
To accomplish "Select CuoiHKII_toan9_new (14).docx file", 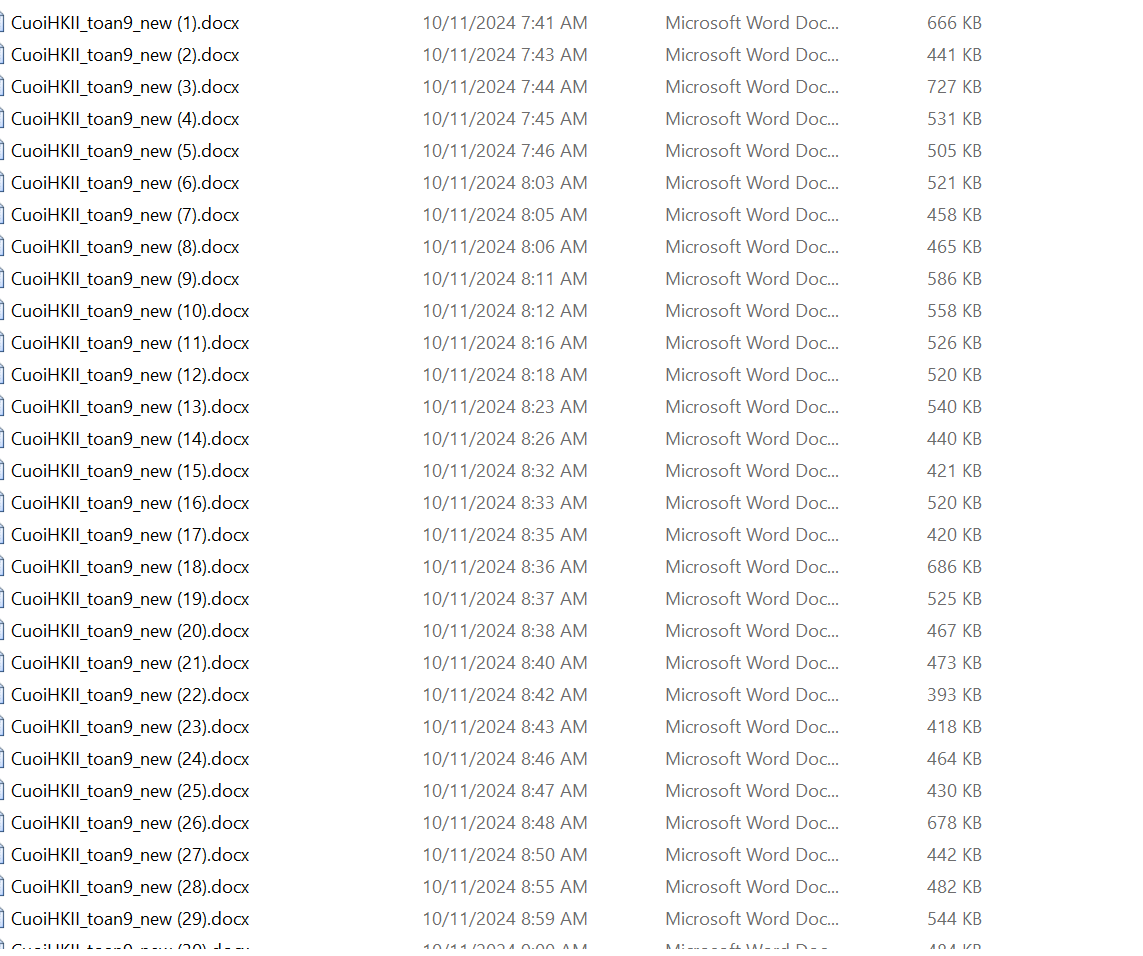I will pyautogui.click(x=130, y=439).
